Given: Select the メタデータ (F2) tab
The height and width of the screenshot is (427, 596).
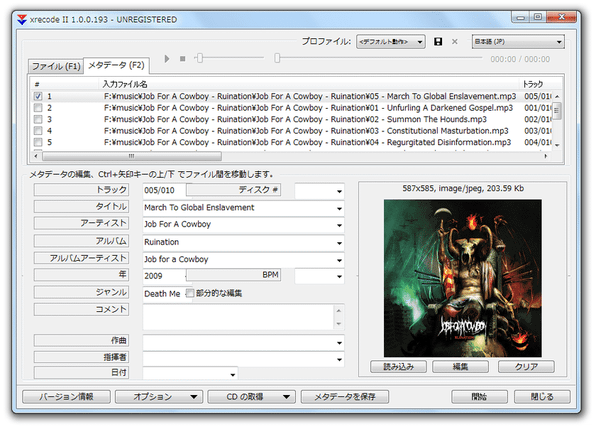Looking at the screenshot, I should [x=116, y=65].
